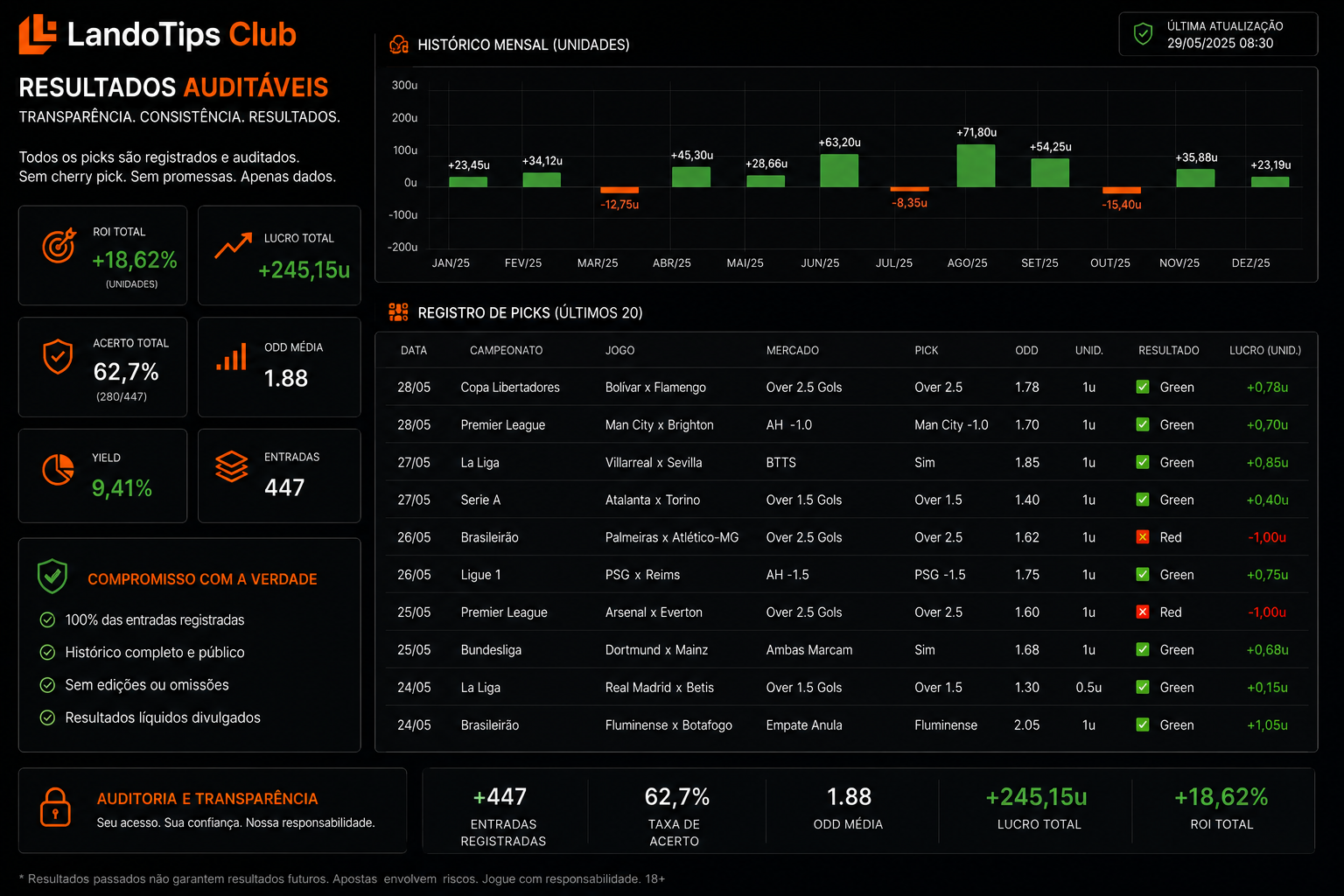Click the 0.5u units cell
The image size is (1344, 896).
[x=1088, y=688]
